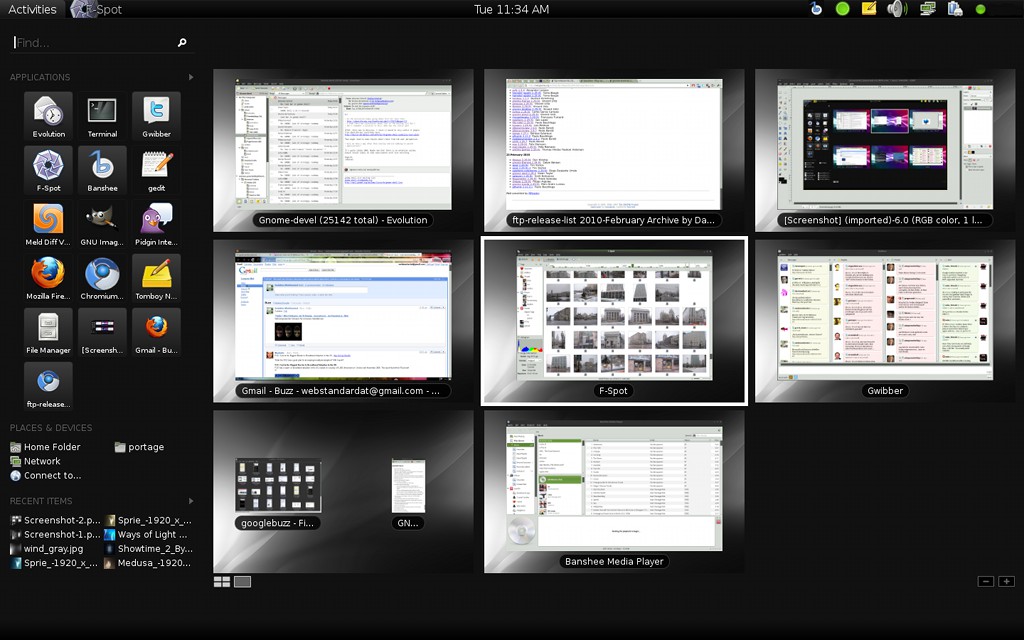
Task: Open the F-Spot application menu in top panel
Action: pyautogui.click(x=96, y=9)
